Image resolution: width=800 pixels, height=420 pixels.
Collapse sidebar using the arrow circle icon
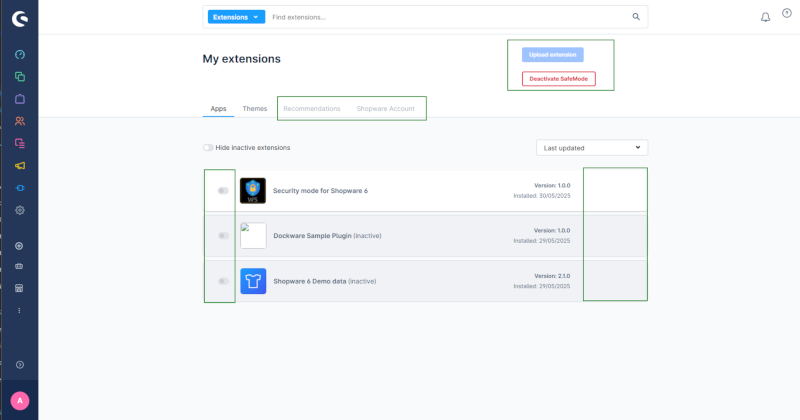20,365
